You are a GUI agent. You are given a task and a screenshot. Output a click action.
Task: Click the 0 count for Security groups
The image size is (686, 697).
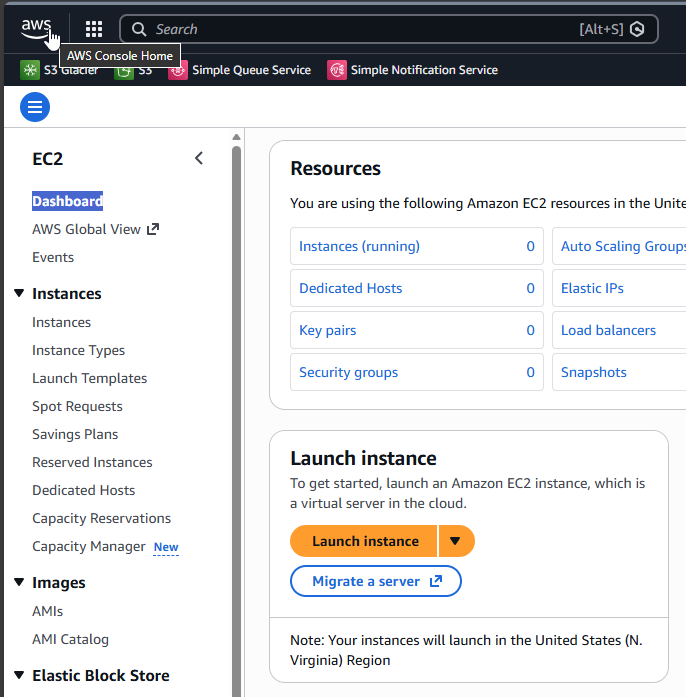click(530, 372)
